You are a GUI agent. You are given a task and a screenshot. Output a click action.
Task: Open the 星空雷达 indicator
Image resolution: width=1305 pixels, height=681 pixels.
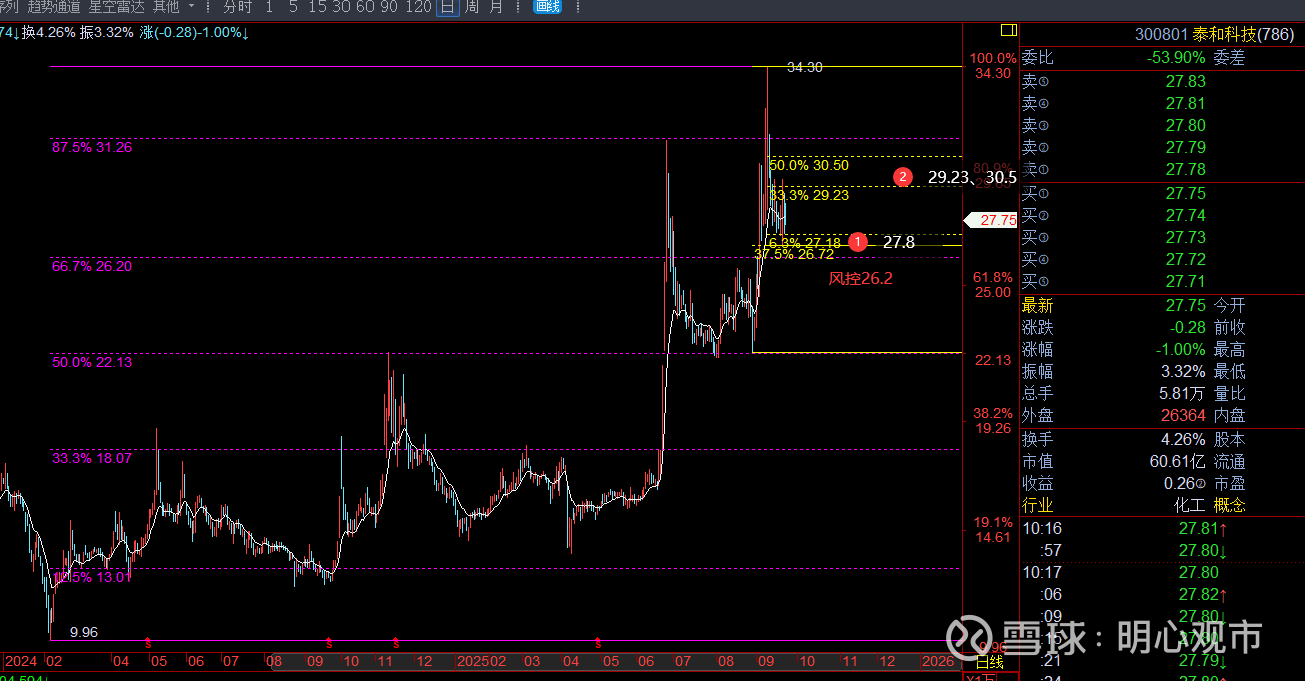pos(117,7)
